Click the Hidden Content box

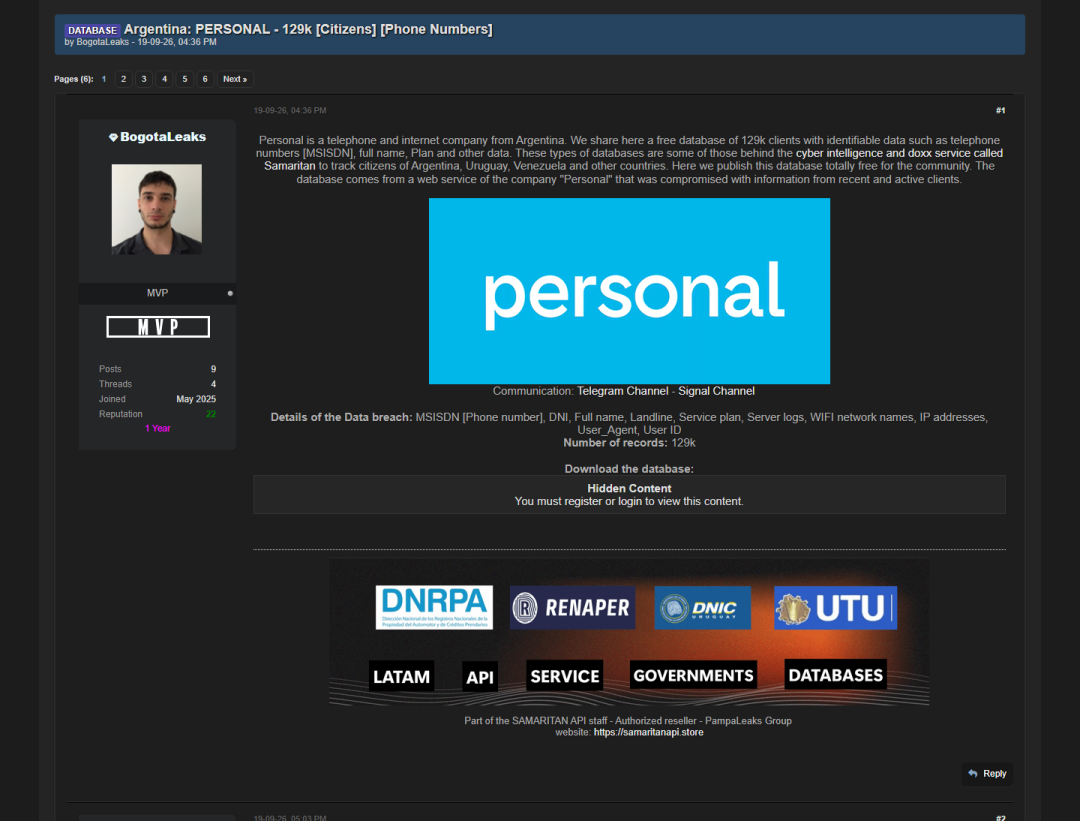[629, 495]
